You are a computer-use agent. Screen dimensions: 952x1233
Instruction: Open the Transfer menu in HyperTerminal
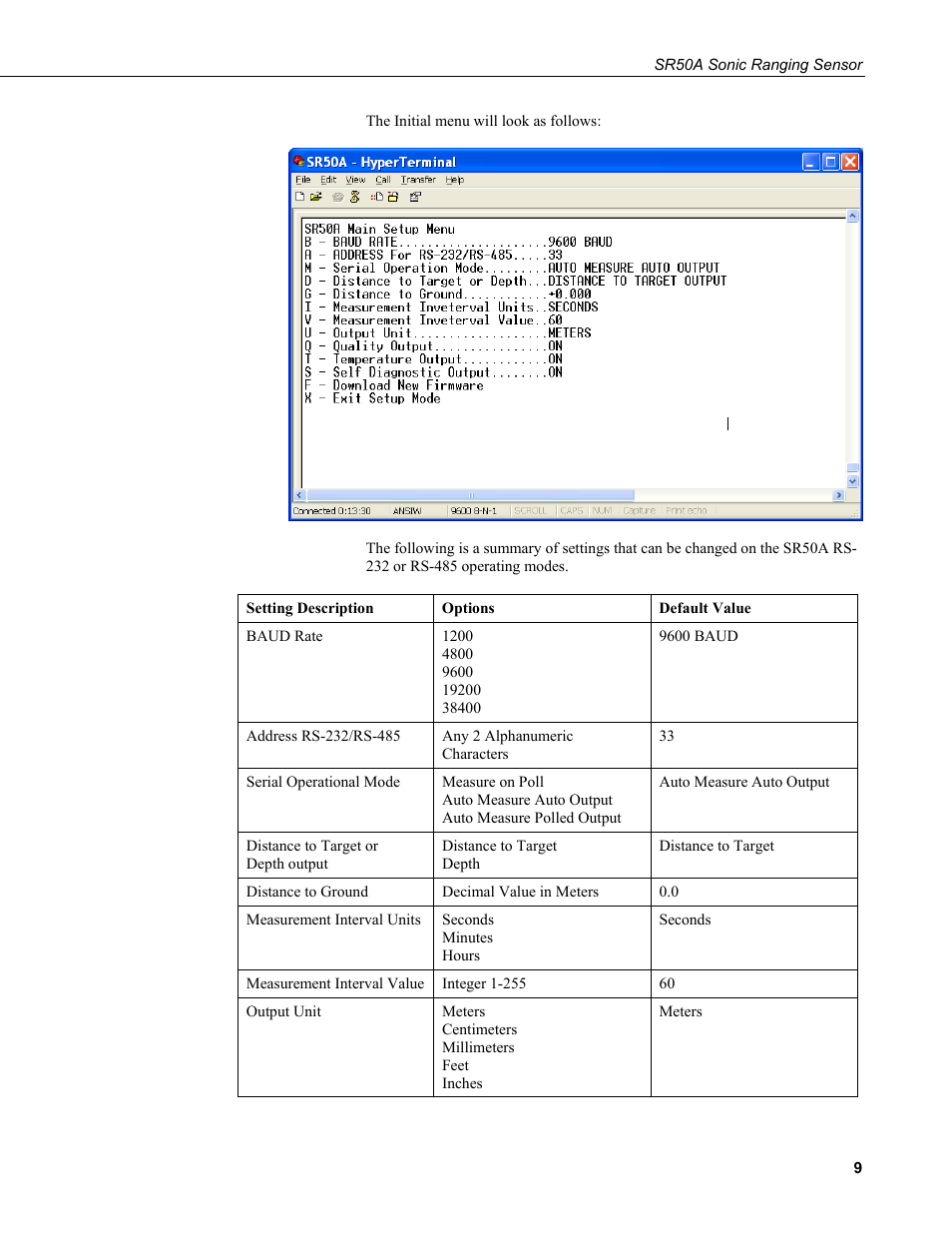point(418,180)
